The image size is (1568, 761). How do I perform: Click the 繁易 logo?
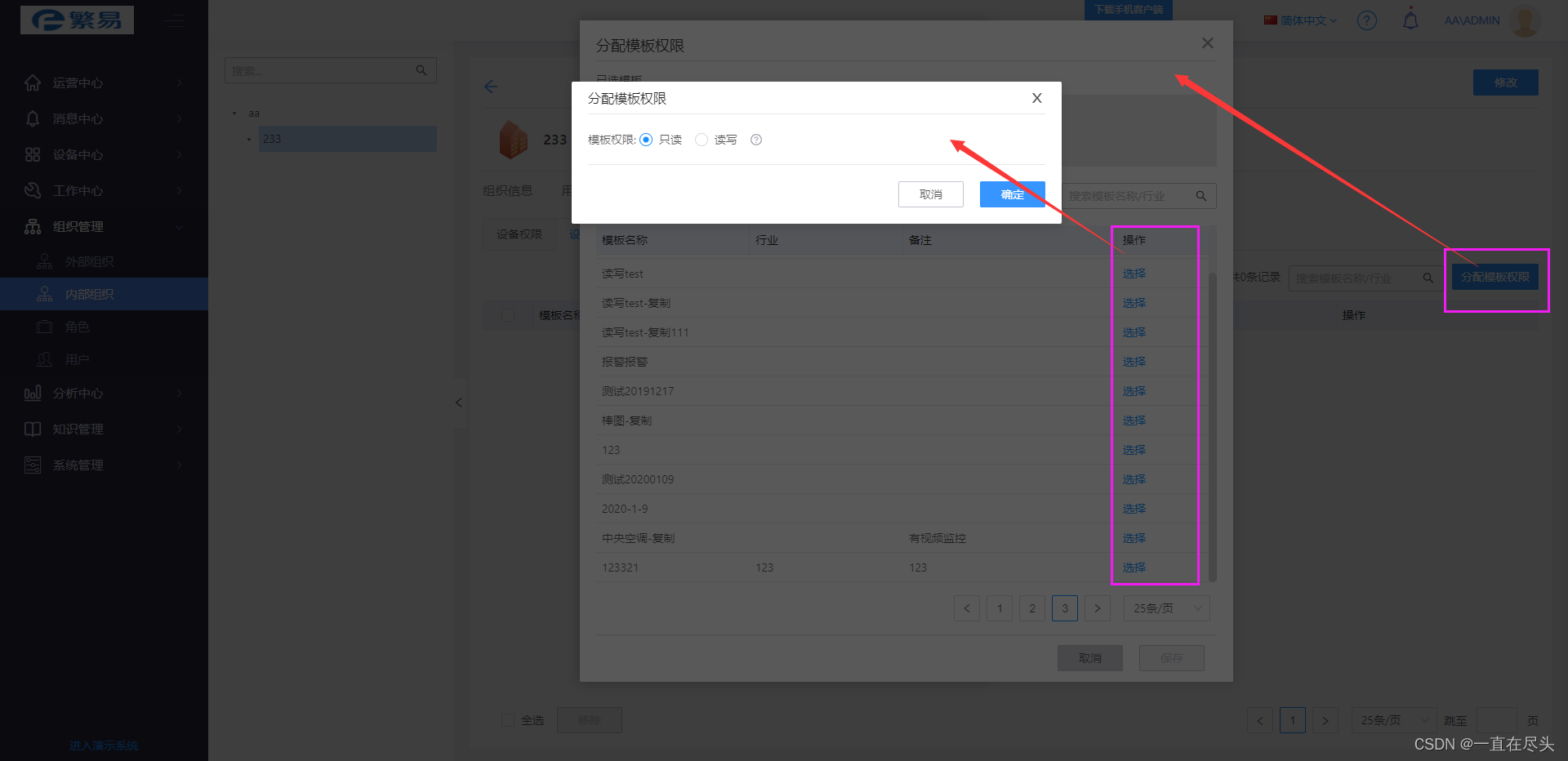pos(77,20)
